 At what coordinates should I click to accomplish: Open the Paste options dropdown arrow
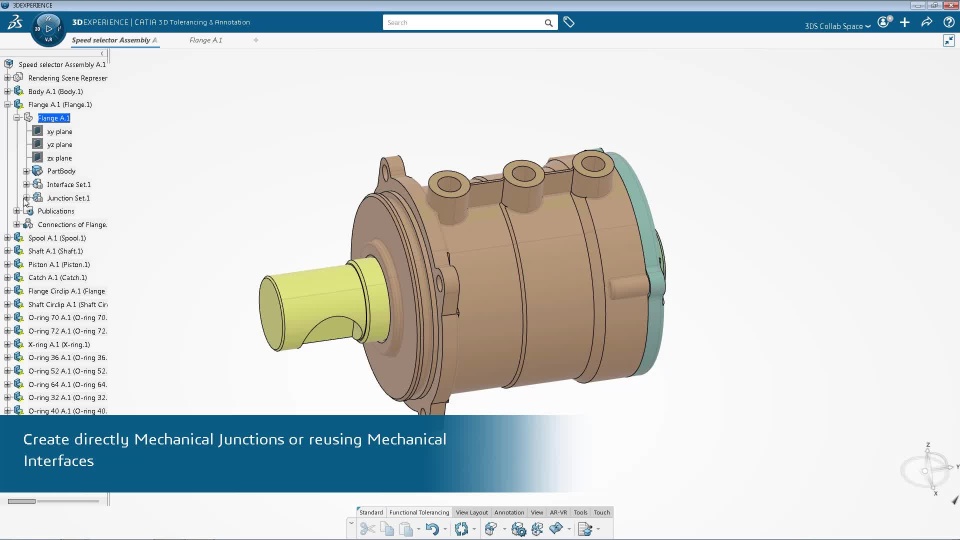[x=419, y=529]
